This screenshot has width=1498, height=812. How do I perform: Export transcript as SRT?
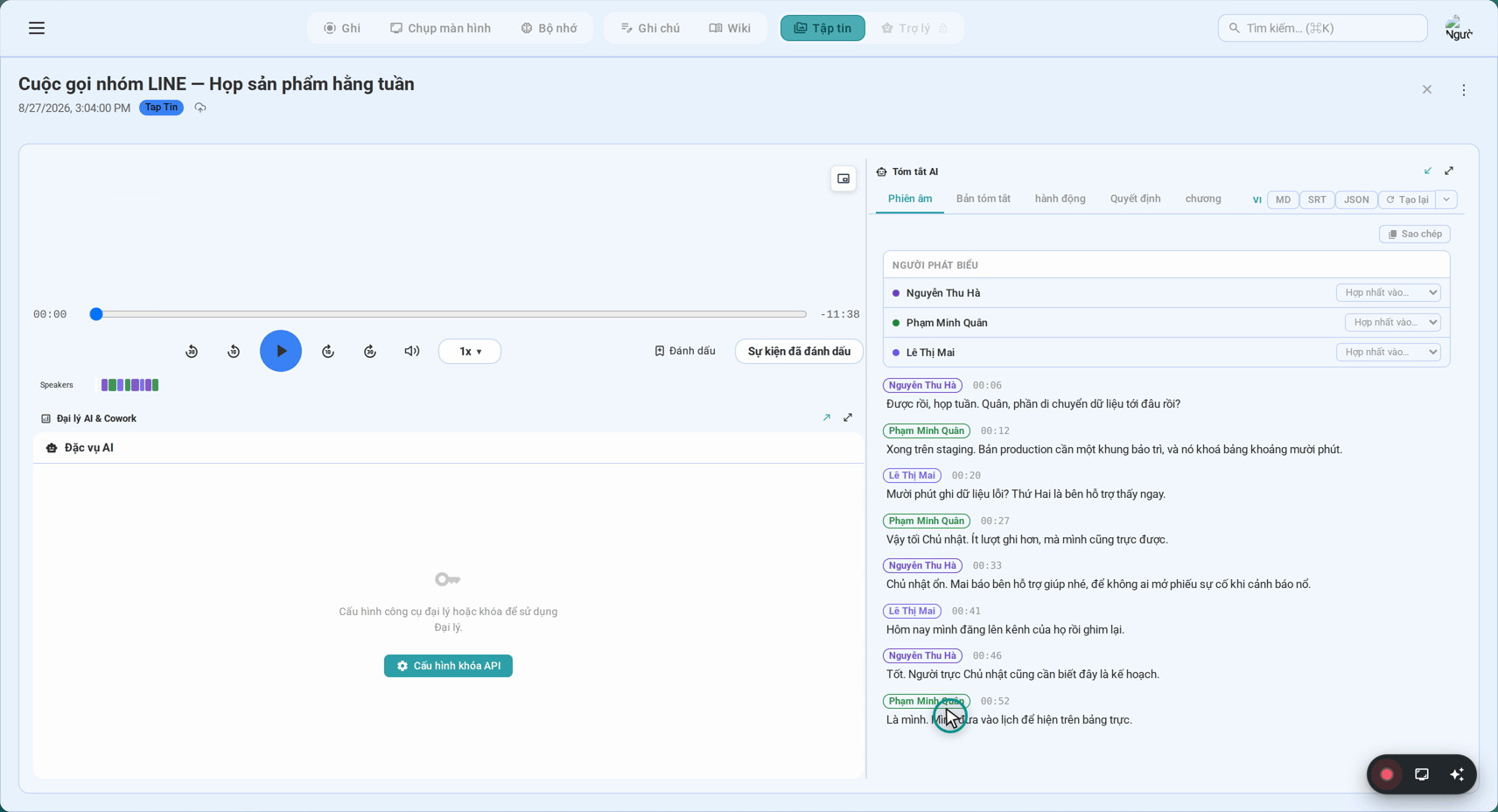point(1317,199)
